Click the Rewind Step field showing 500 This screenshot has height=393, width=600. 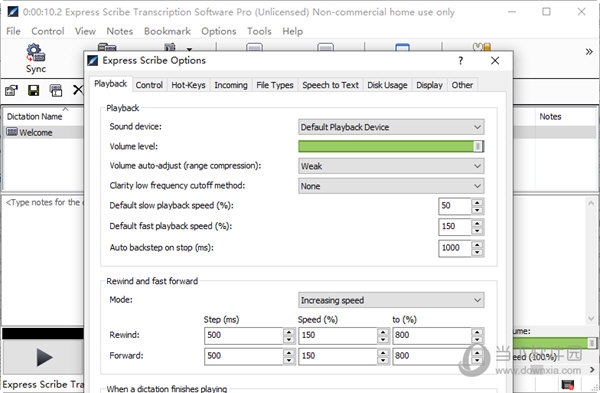[244, 335]
